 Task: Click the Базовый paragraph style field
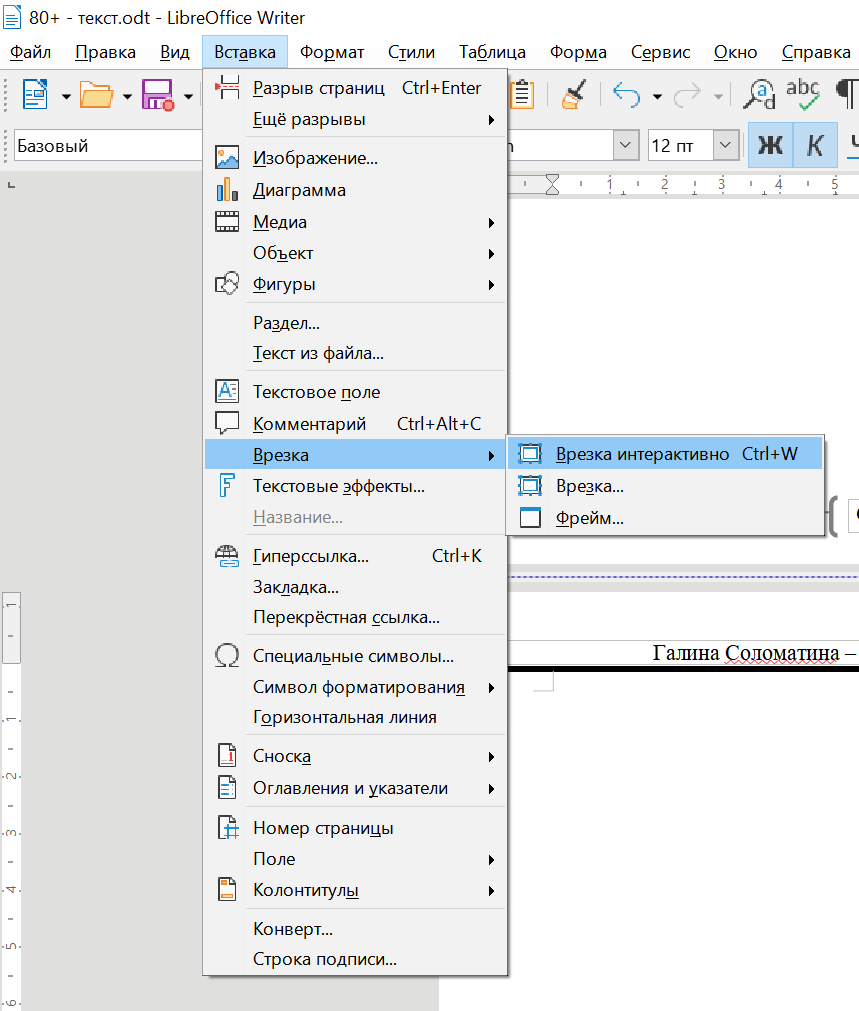tap(108, 146)
